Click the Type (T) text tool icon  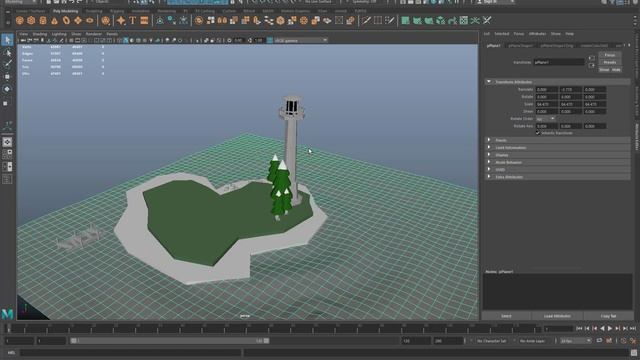pos(133,20)
